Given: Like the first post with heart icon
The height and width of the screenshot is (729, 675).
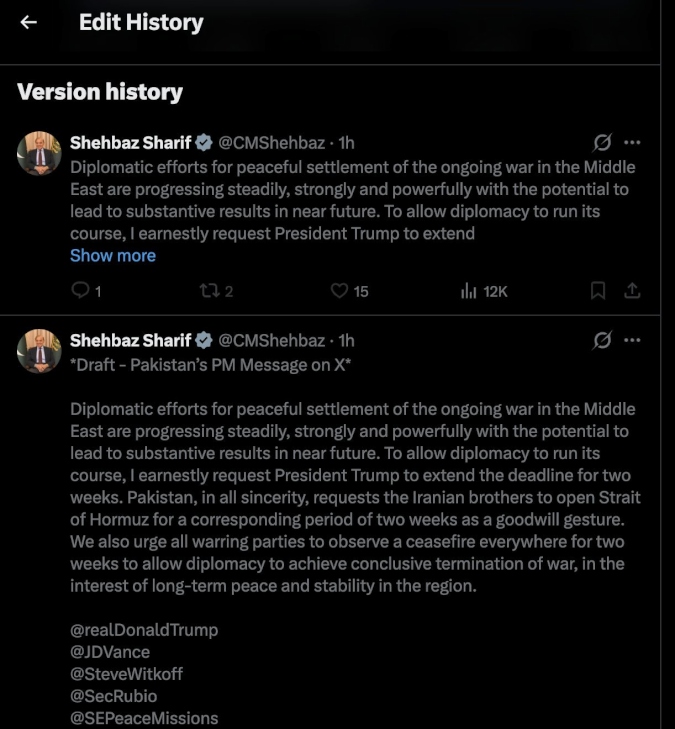Looking at the screenshot, I should 339,291.
